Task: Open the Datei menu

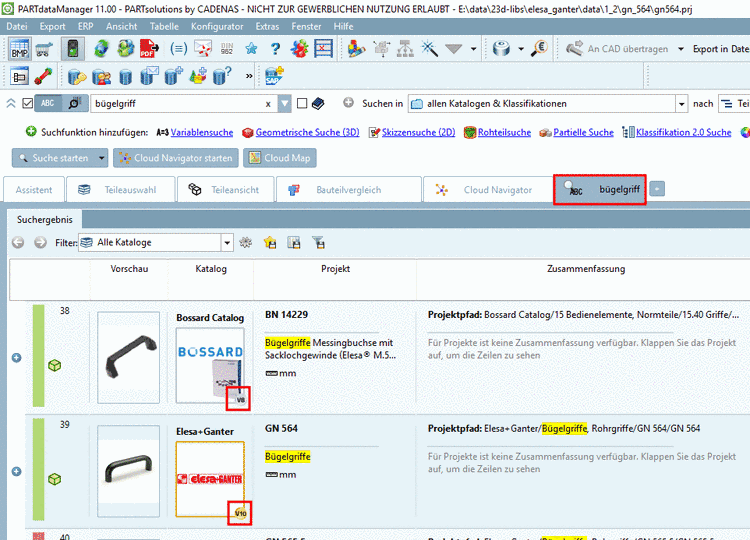Action: [17, 26]
